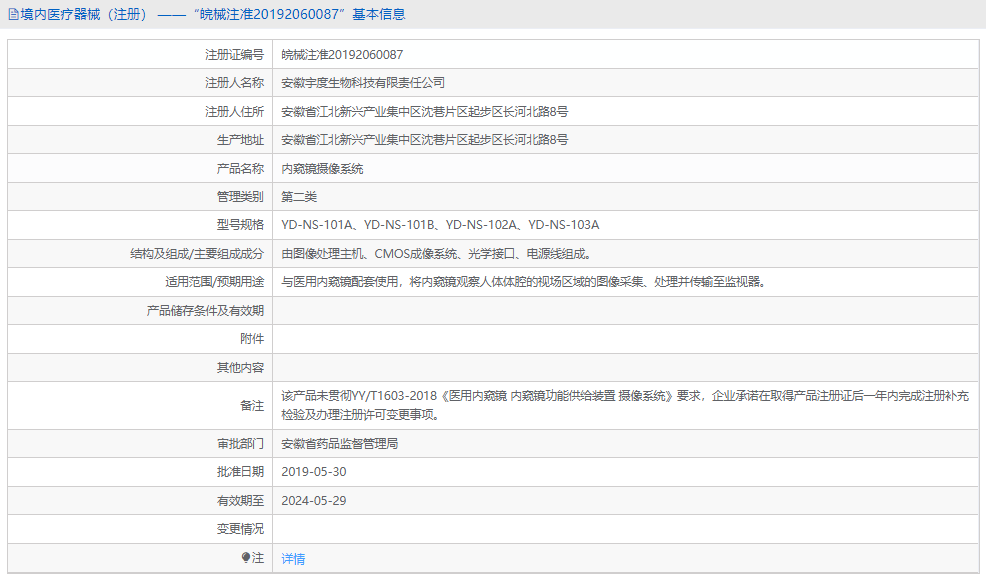Click the 注册人名称 label

[x=235, y=83]
